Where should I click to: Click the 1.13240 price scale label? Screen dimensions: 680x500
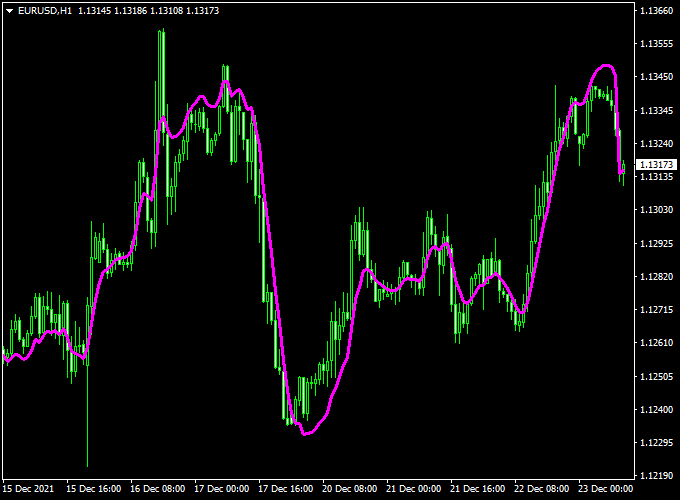[657, 144]
